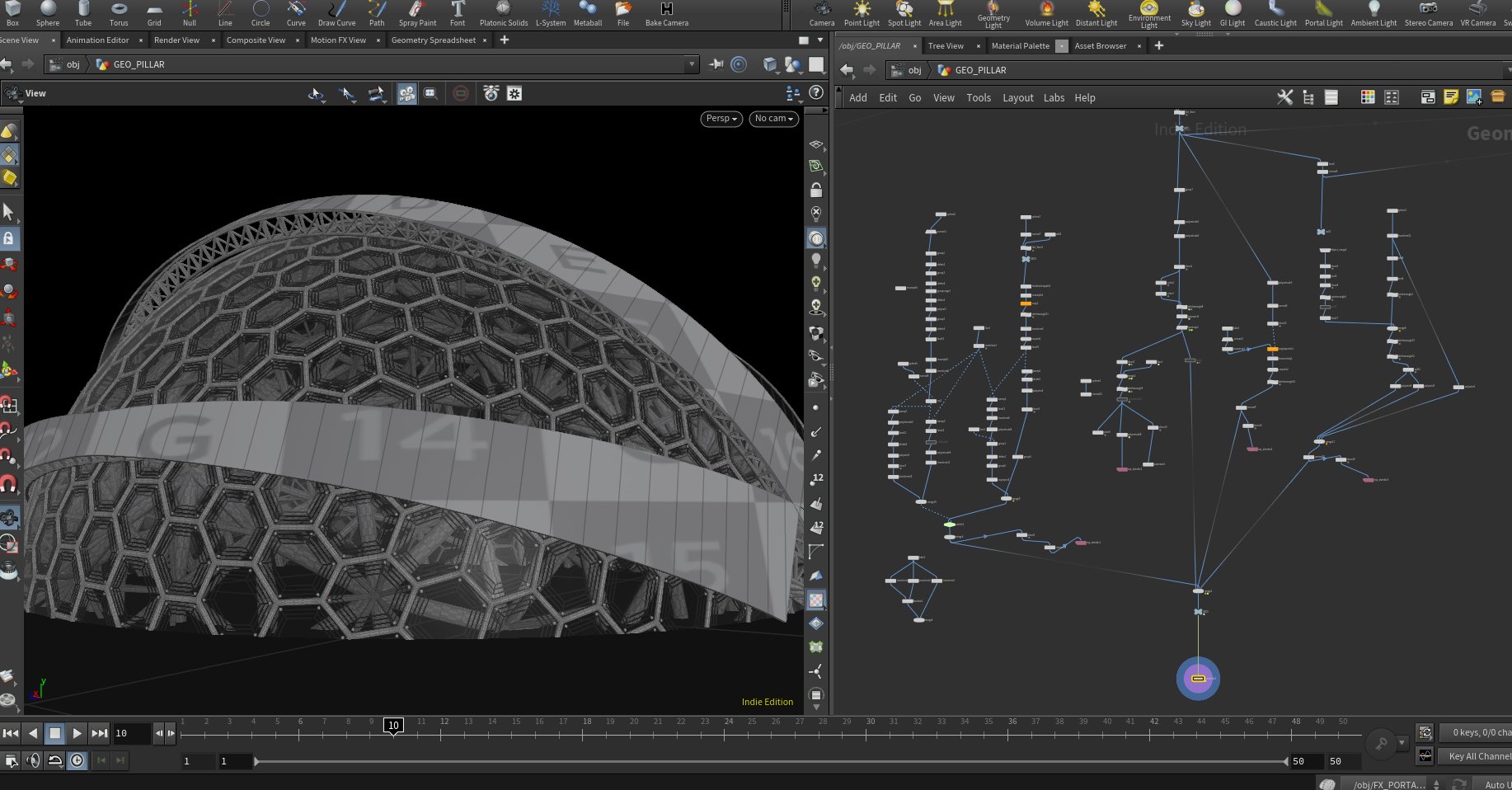Toggle the audio speaker button in playbar
The height and width of the screenshot is (790, 1512).
point(34,761)
